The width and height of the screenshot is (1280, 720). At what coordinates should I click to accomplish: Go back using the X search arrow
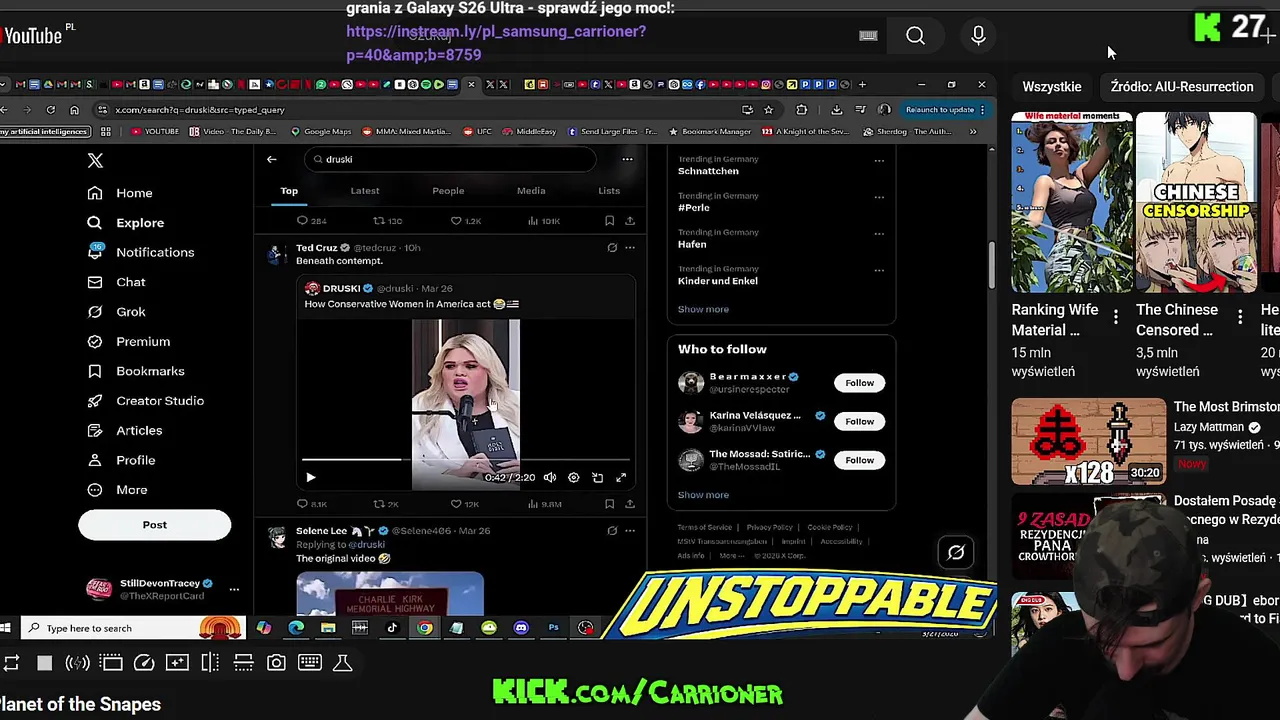(272, 159)
